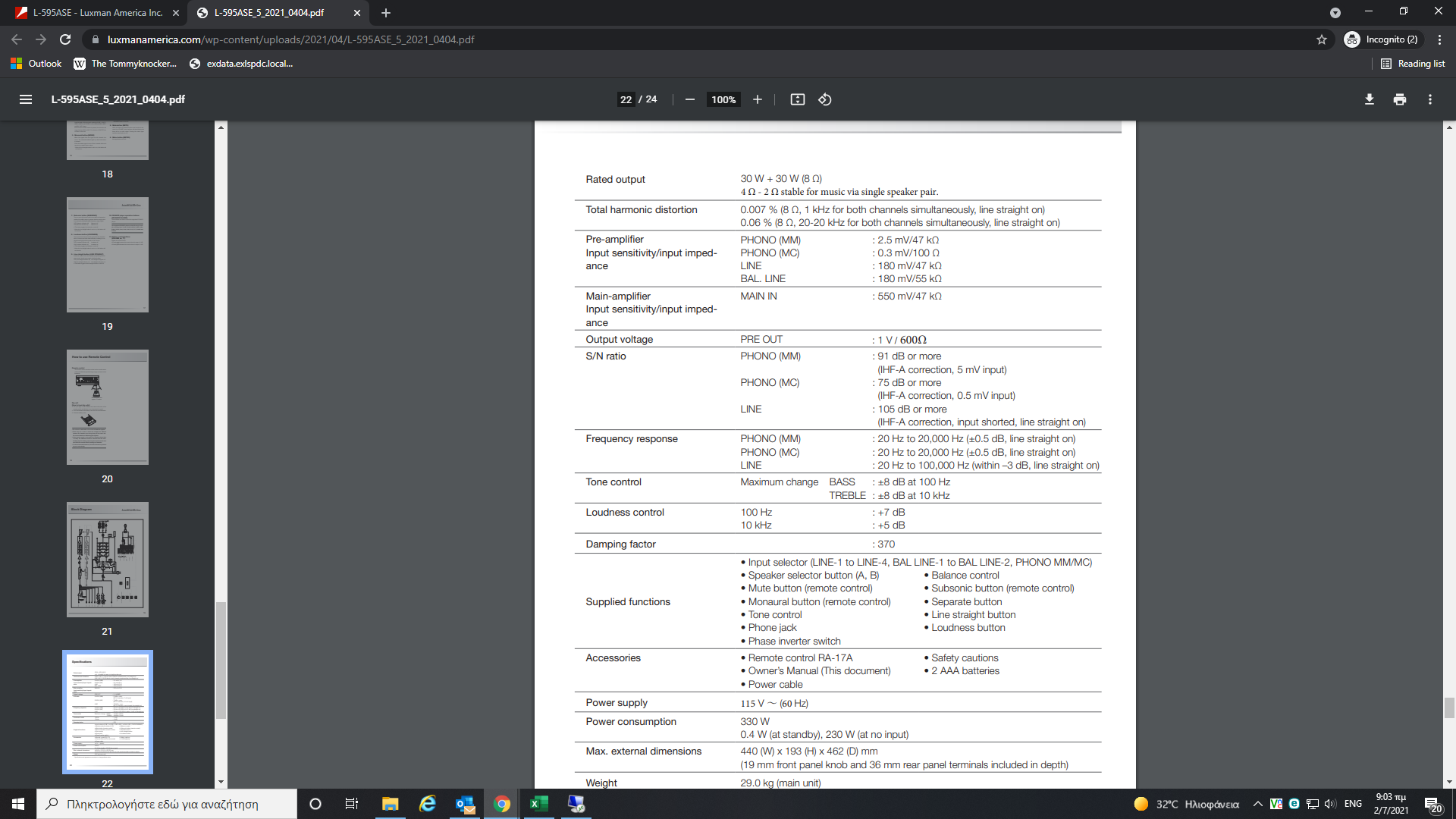Print the PDF document
The width and height of the screenshot is (1456, 819).
[1400, 99]
